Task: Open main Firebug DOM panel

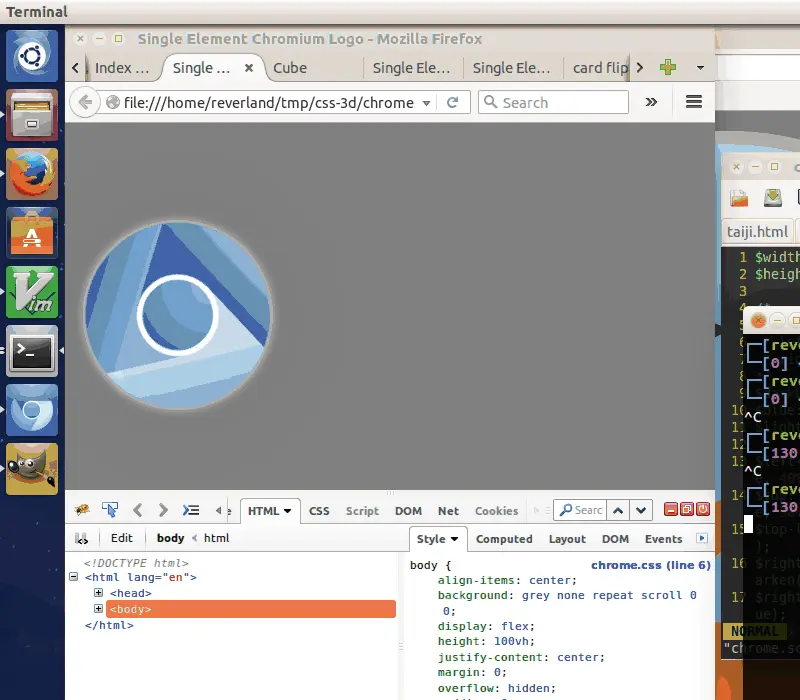Action: tap(408, 511)
